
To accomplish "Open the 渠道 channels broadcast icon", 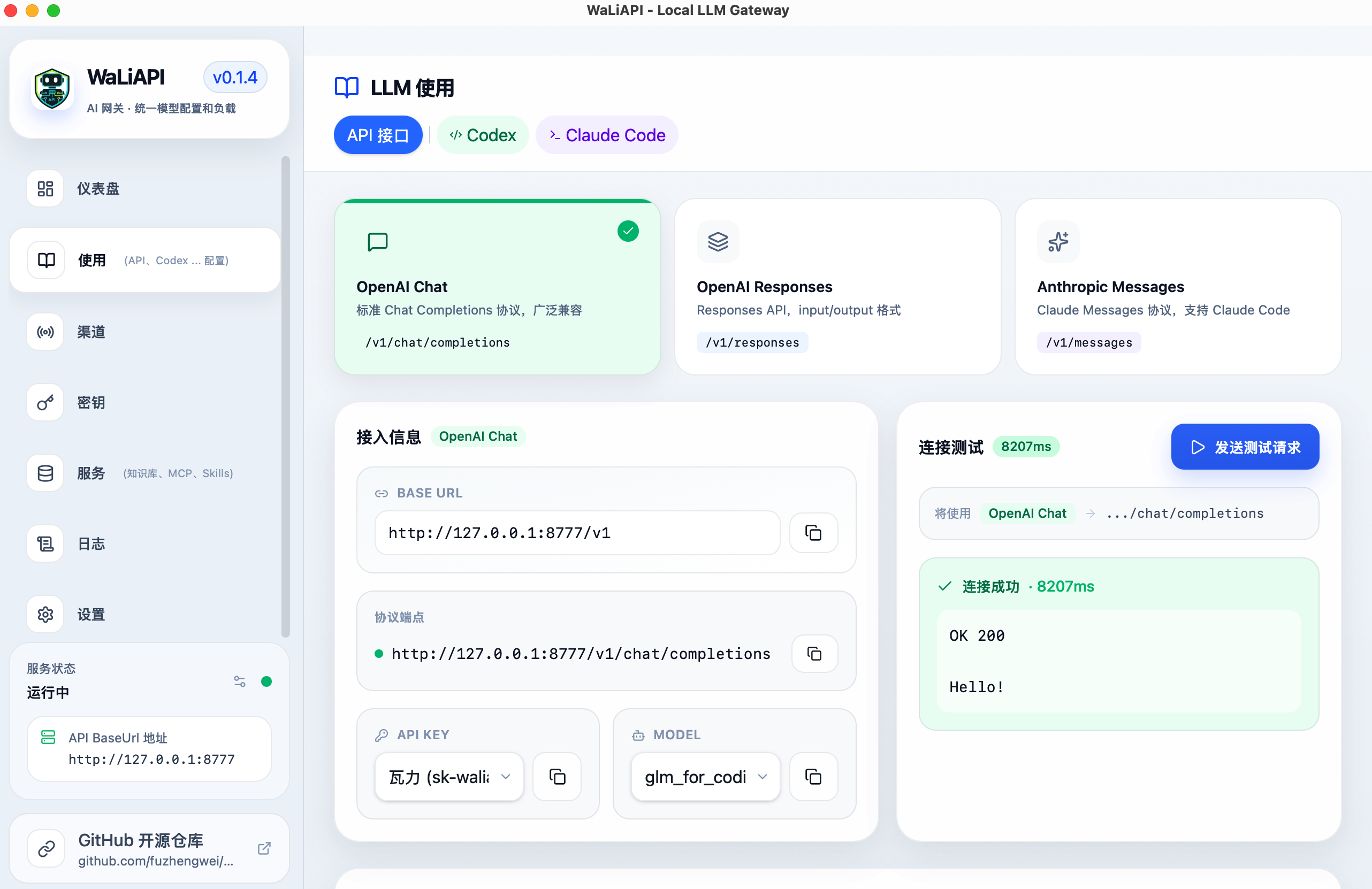I will pyautogui.click(x=45, y=332).
